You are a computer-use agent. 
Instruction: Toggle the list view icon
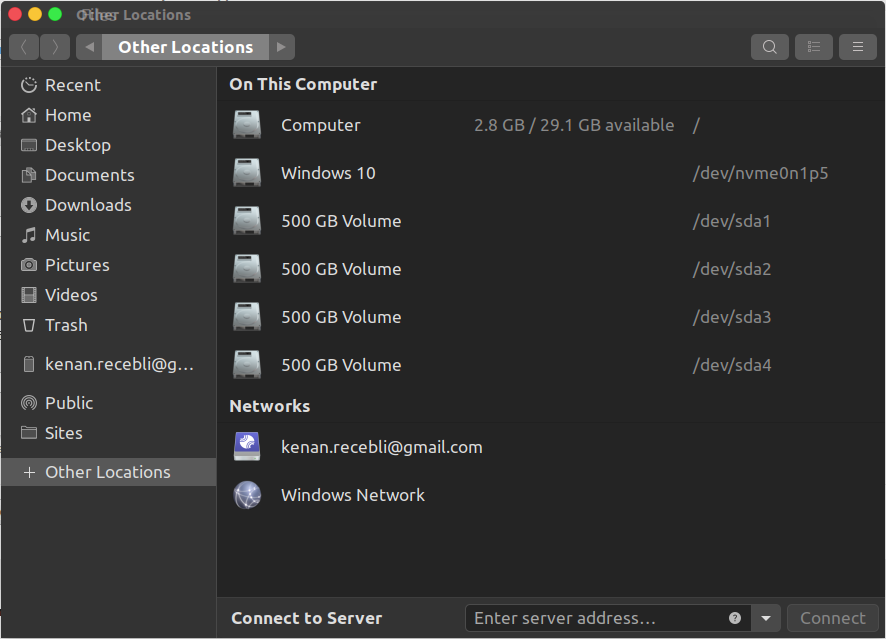[813, 47]
